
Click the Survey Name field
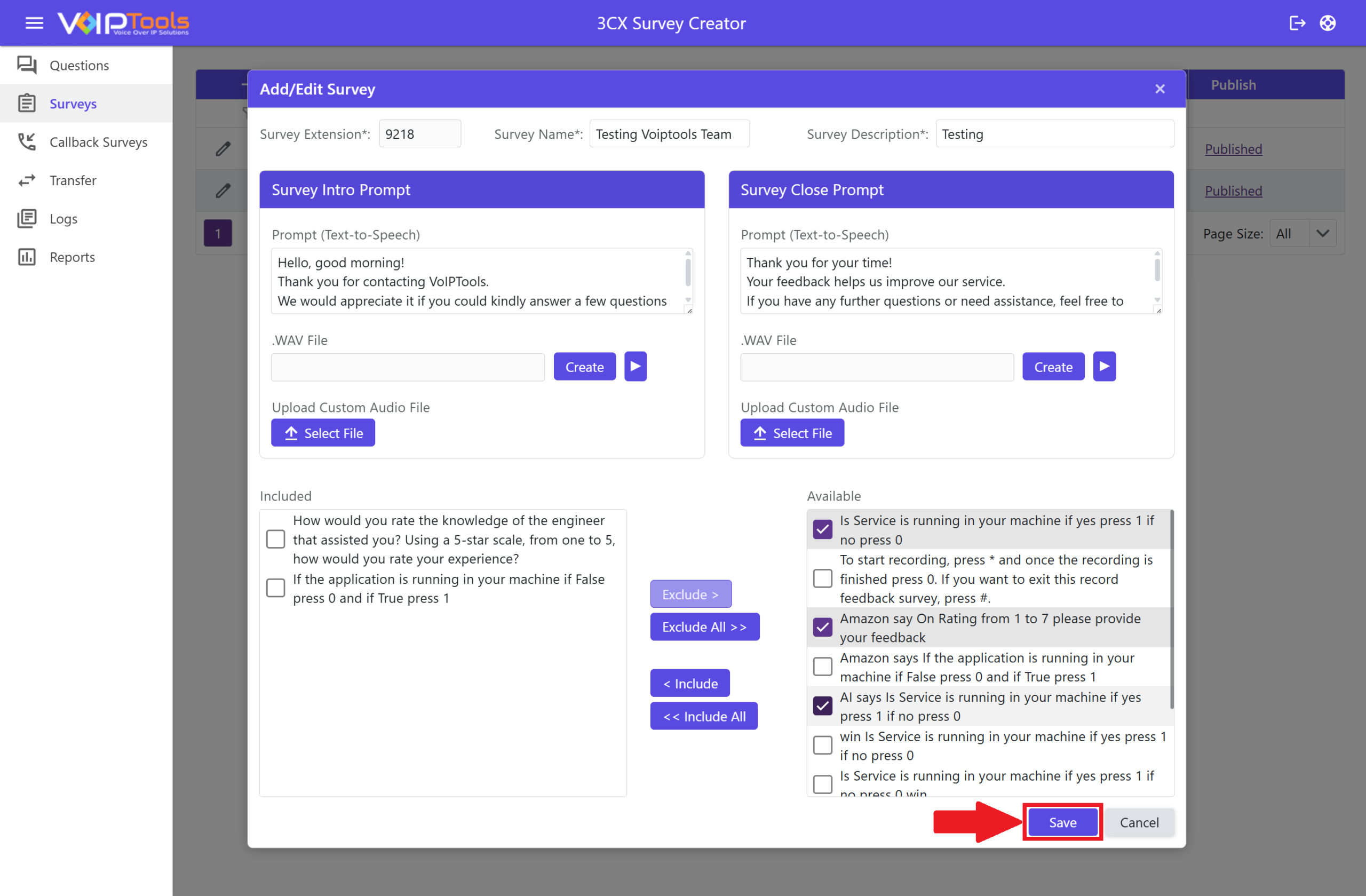(669, 134)
